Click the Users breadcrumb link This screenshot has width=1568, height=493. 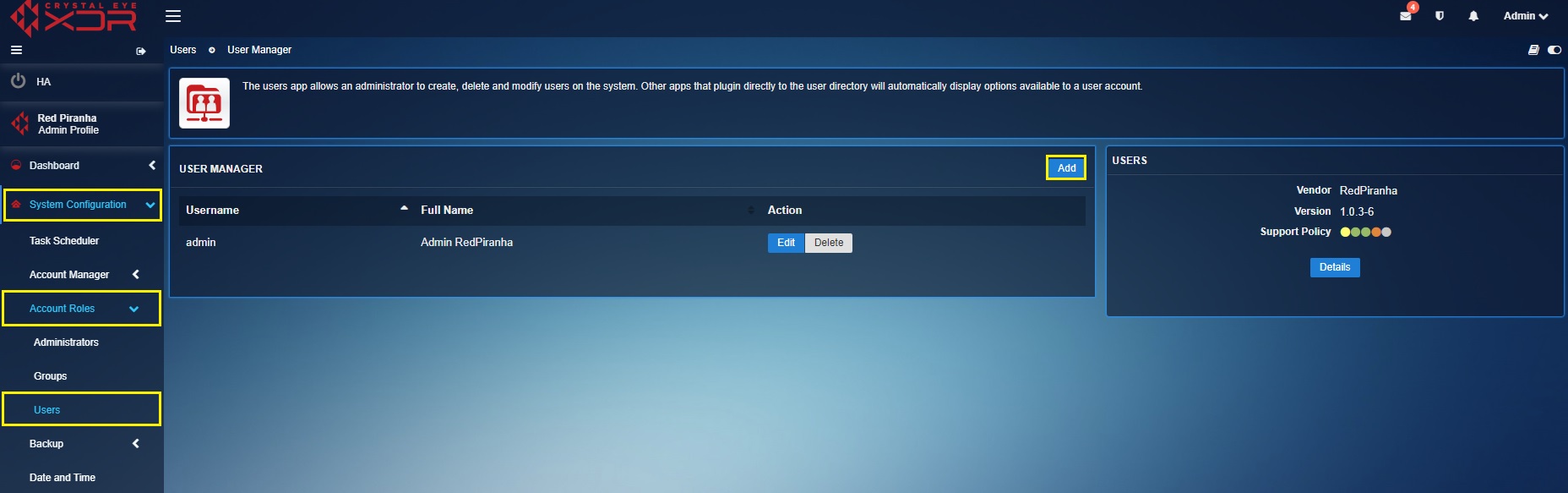(x=182, y=50)
